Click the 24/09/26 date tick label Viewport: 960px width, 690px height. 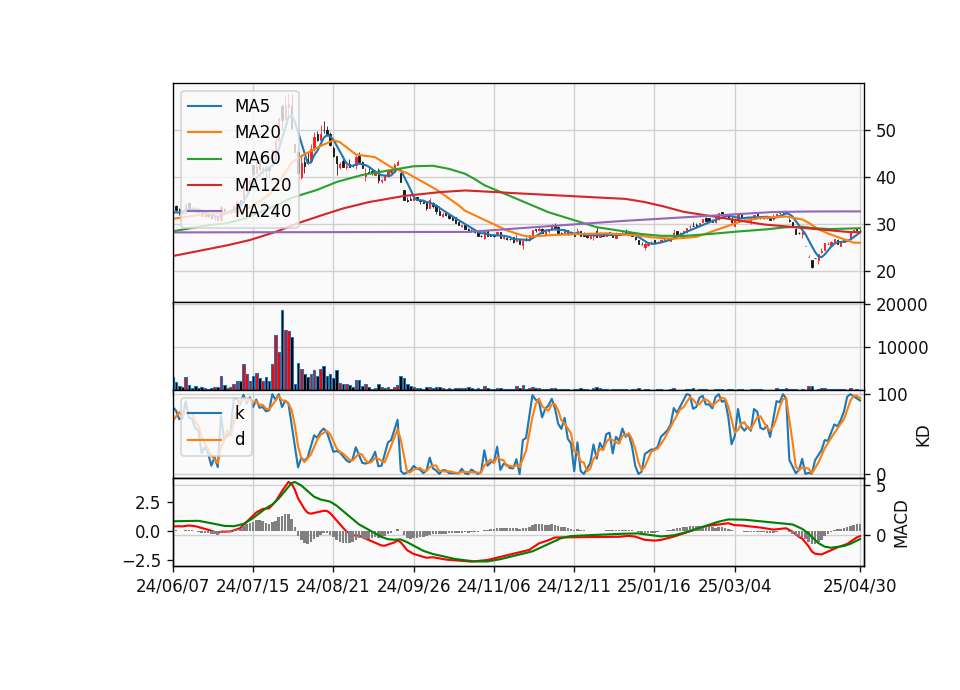[x=413, y=586]
